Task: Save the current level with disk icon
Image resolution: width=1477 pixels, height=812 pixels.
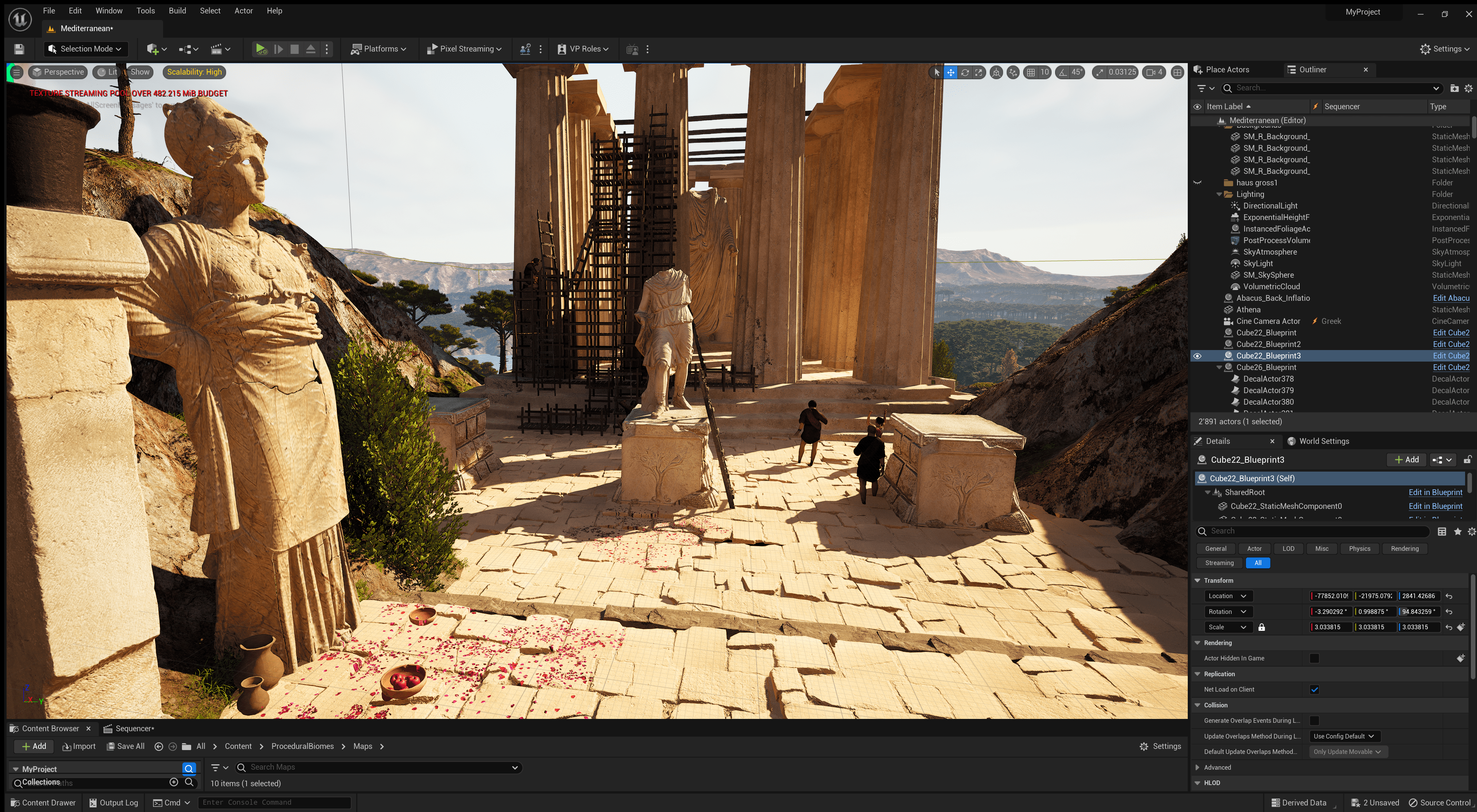Action: tap(19, 49)
